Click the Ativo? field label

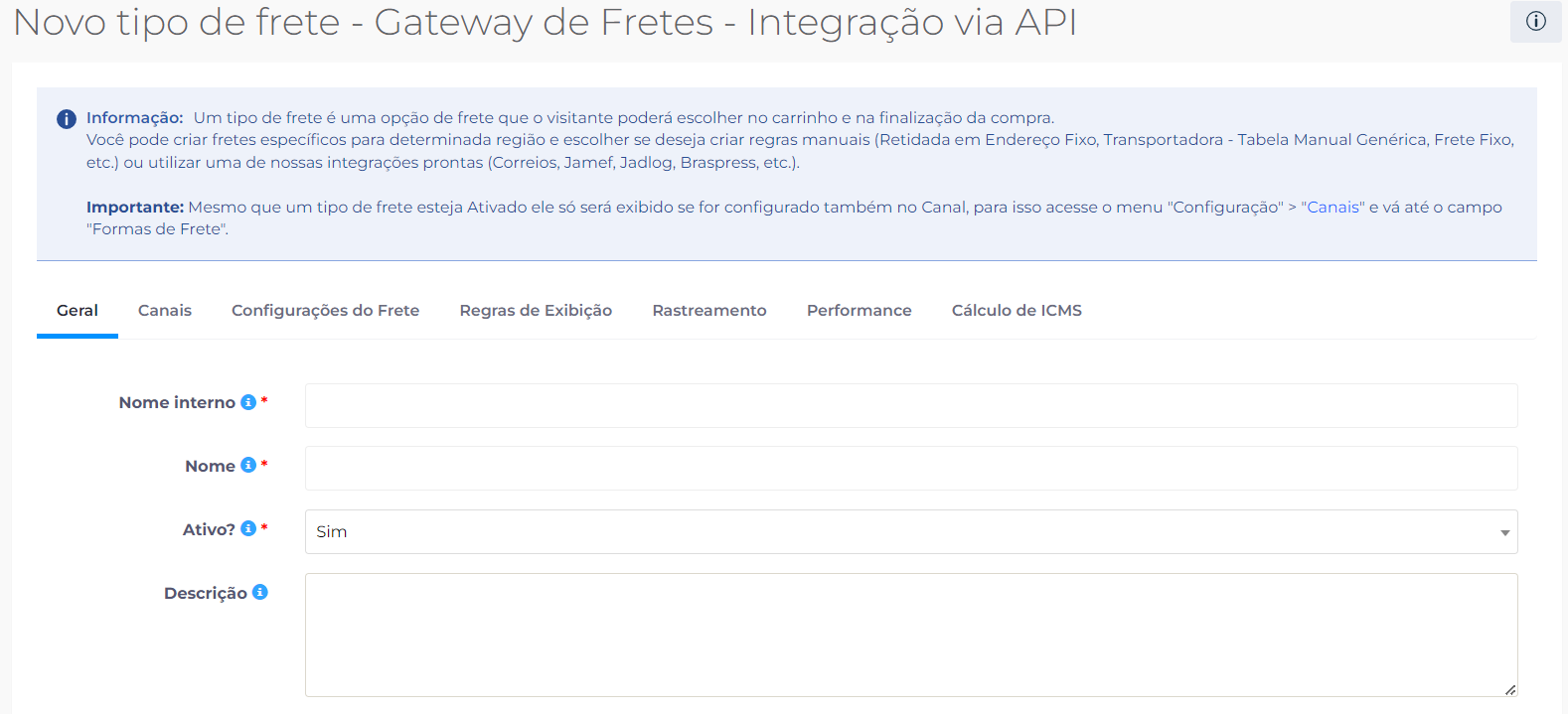pos(209,529)
